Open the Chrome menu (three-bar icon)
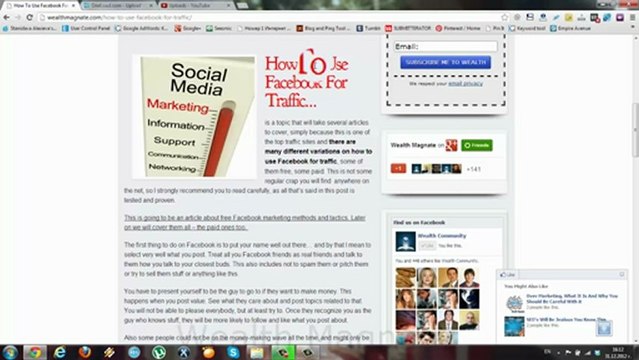This screenshot has width=639, height=360. pos(632,17)
